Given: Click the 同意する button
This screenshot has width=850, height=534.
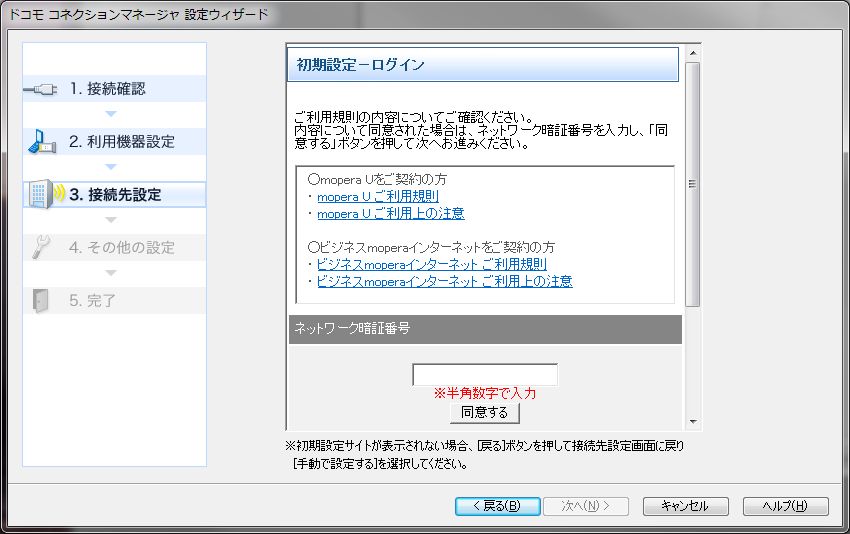Looking at the screenshot, I should click(485, 413).
